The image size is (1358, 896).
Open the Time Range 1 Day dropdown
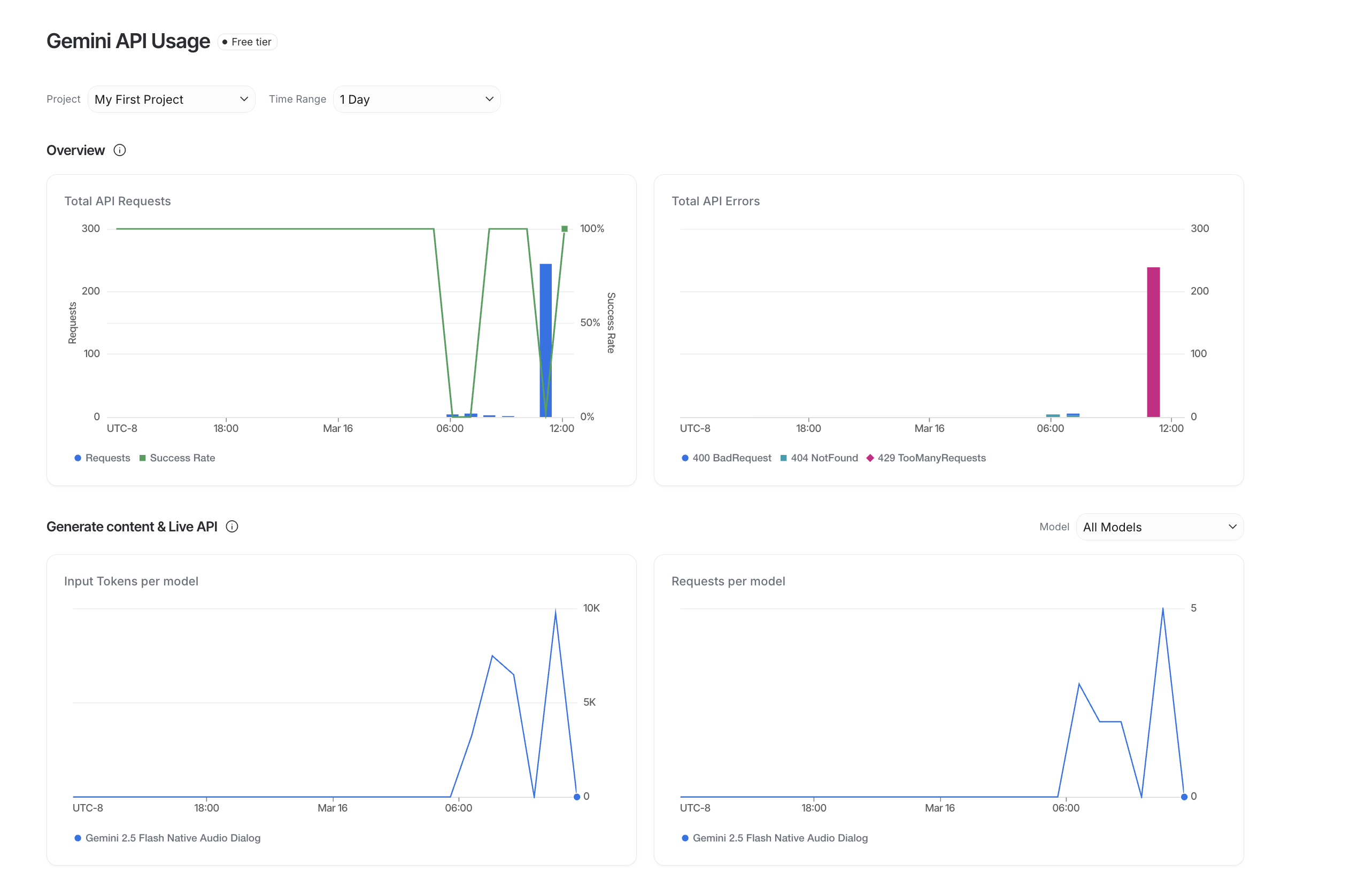(416, 99)
